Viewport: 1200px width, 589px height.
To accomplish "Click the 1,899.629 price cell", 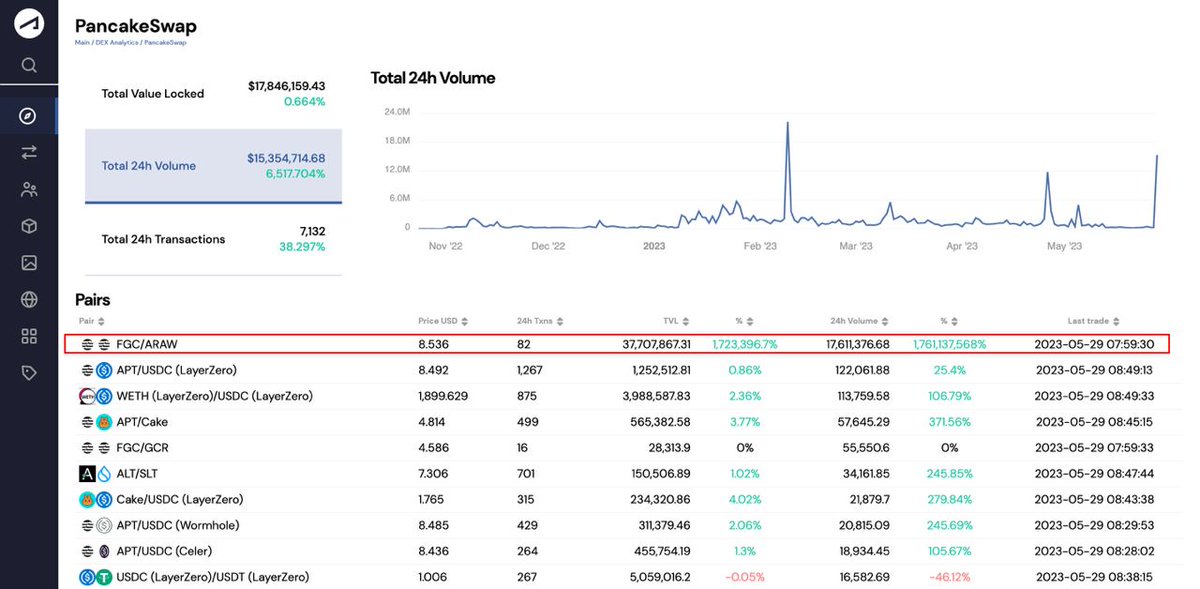I will tap(442, 396).
